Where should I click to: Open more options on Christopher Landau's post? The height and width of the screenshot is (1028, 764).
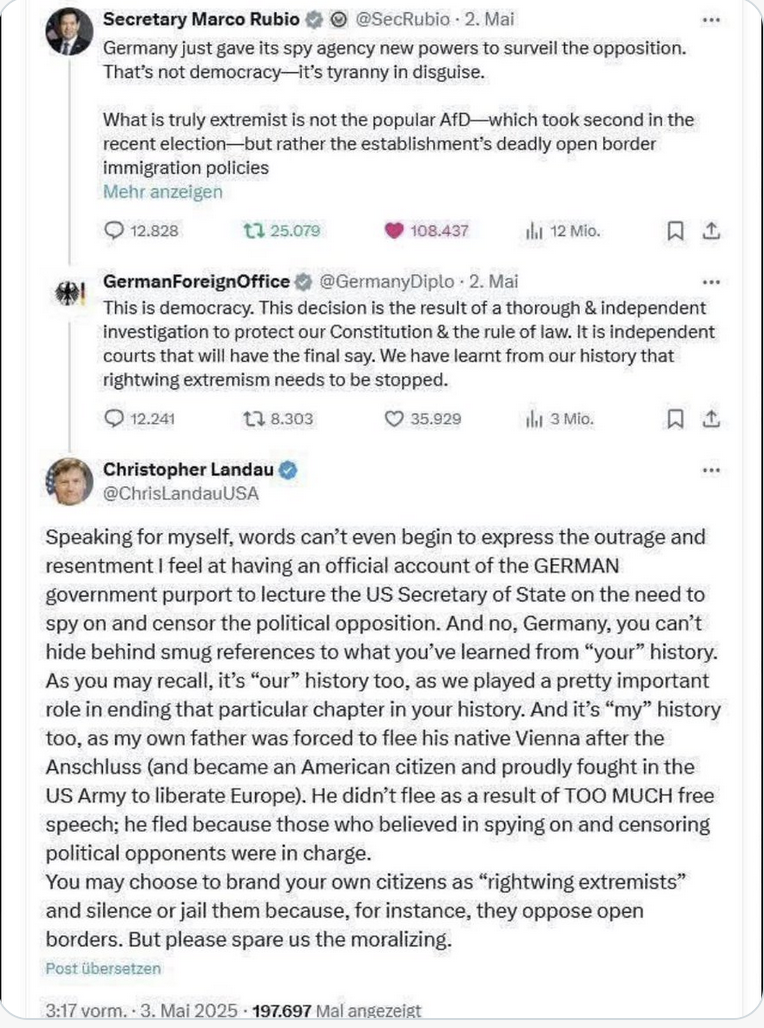click(x=711, y=470)
